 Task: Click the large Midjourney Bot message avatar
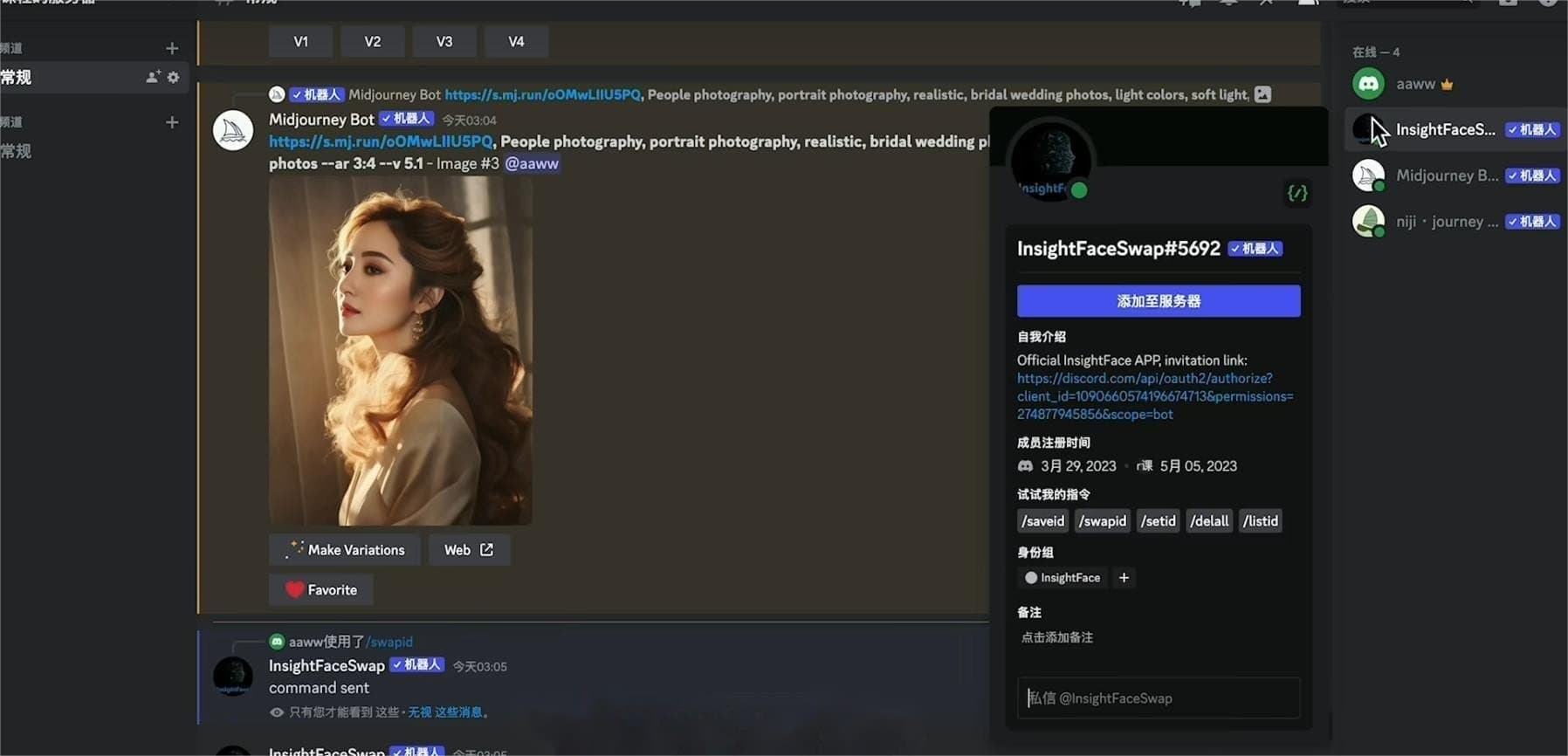pyautogui.click(x=233, y=130)
